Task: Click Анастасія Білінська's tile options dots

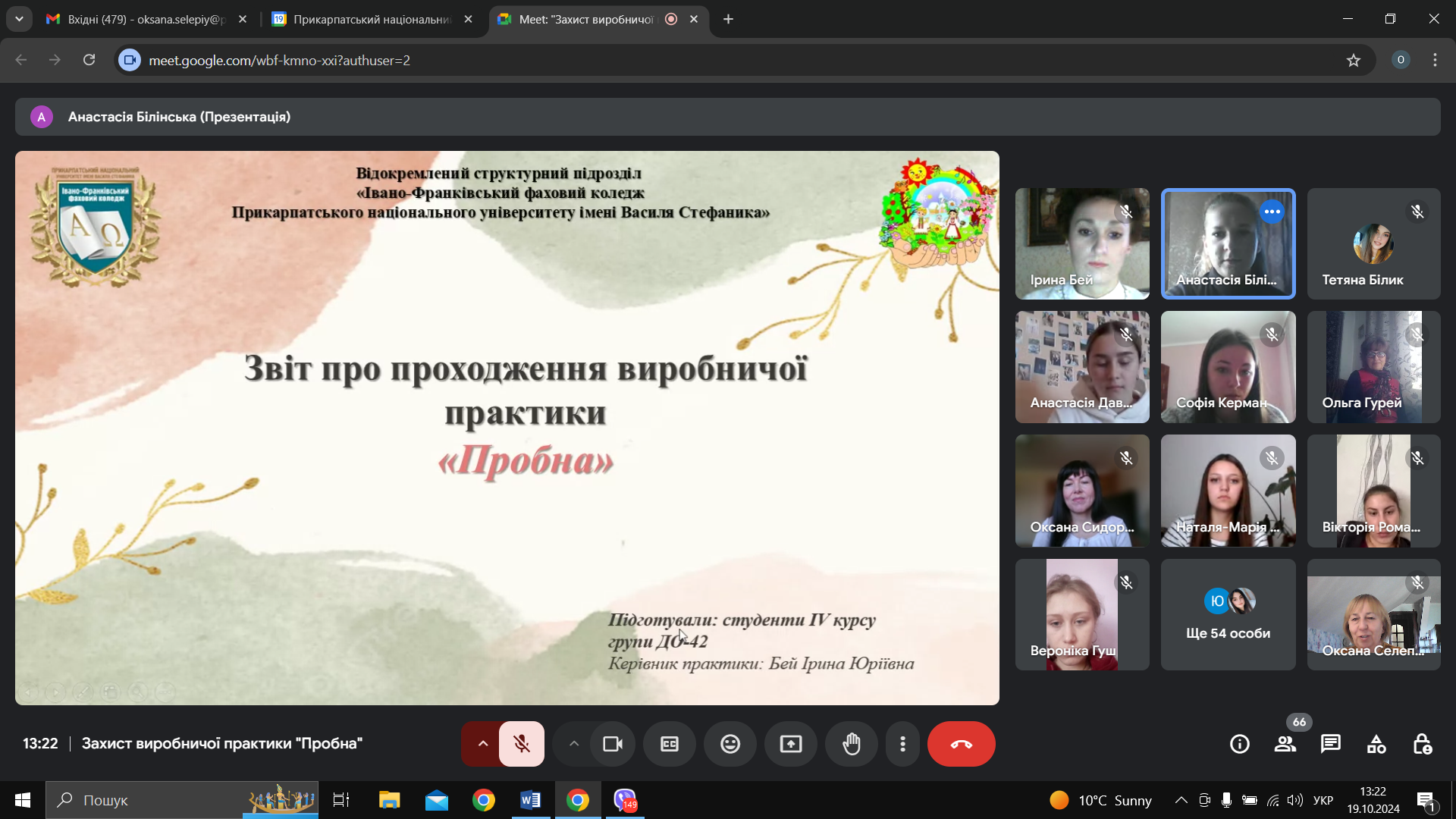Action: click(1272, 212)
